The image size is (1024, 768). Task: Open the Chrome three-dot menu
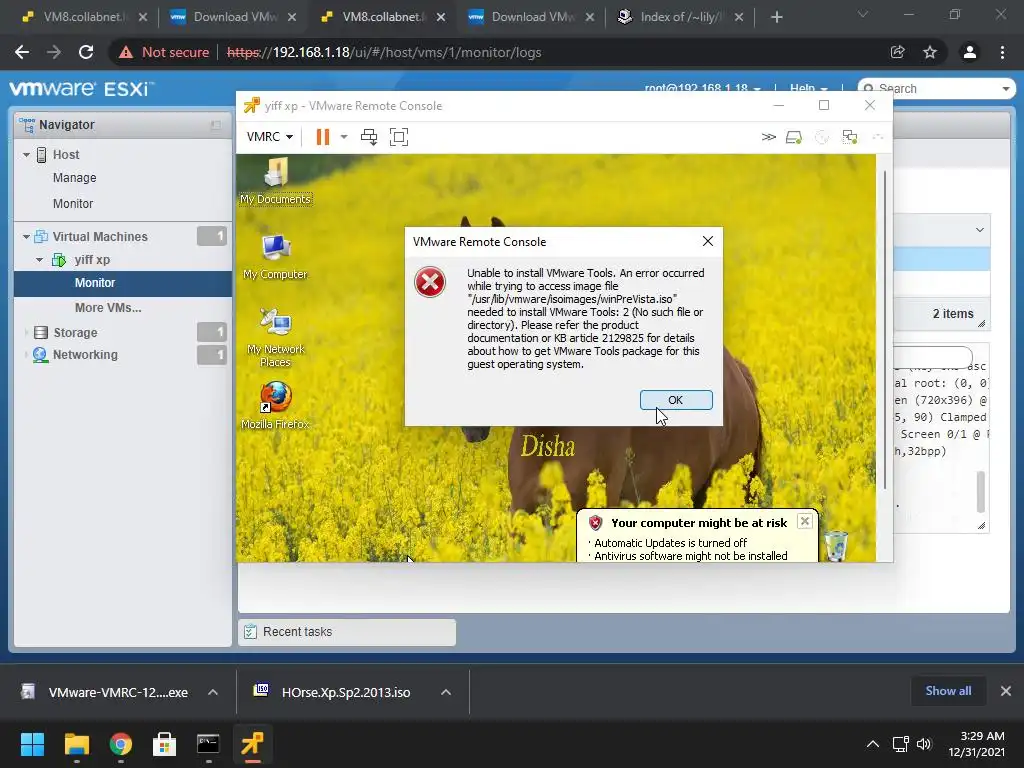1002,52
